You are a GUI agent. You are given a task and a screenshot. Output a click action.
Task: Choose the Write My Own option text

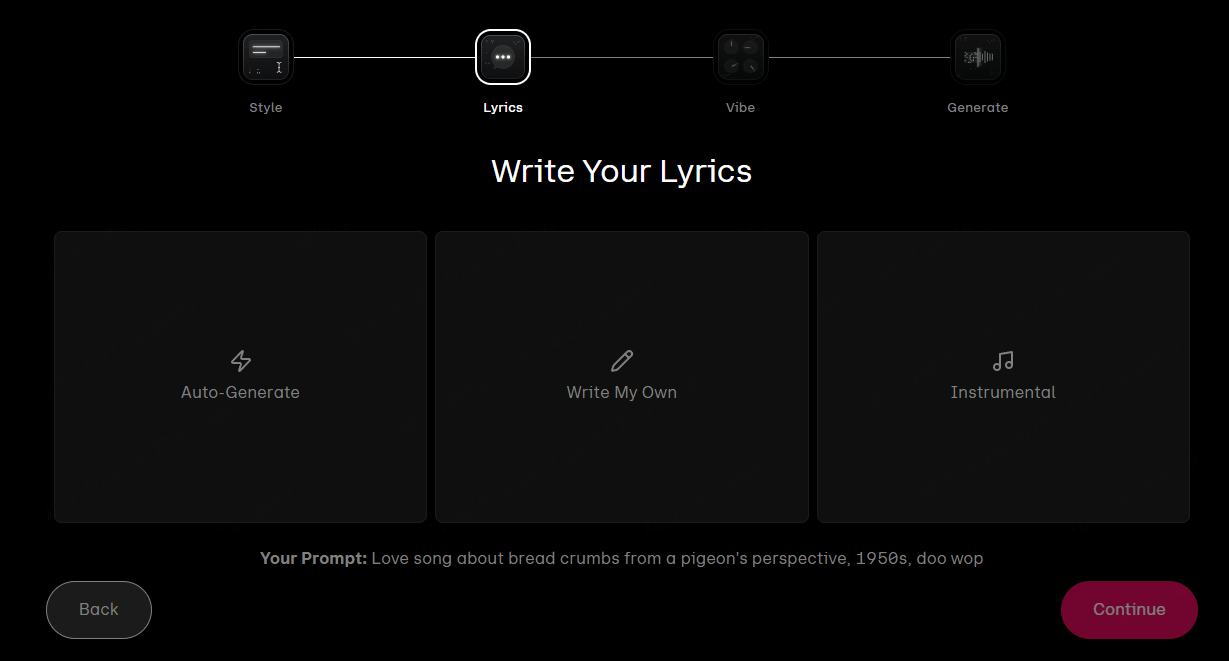(x=621, y=393)
